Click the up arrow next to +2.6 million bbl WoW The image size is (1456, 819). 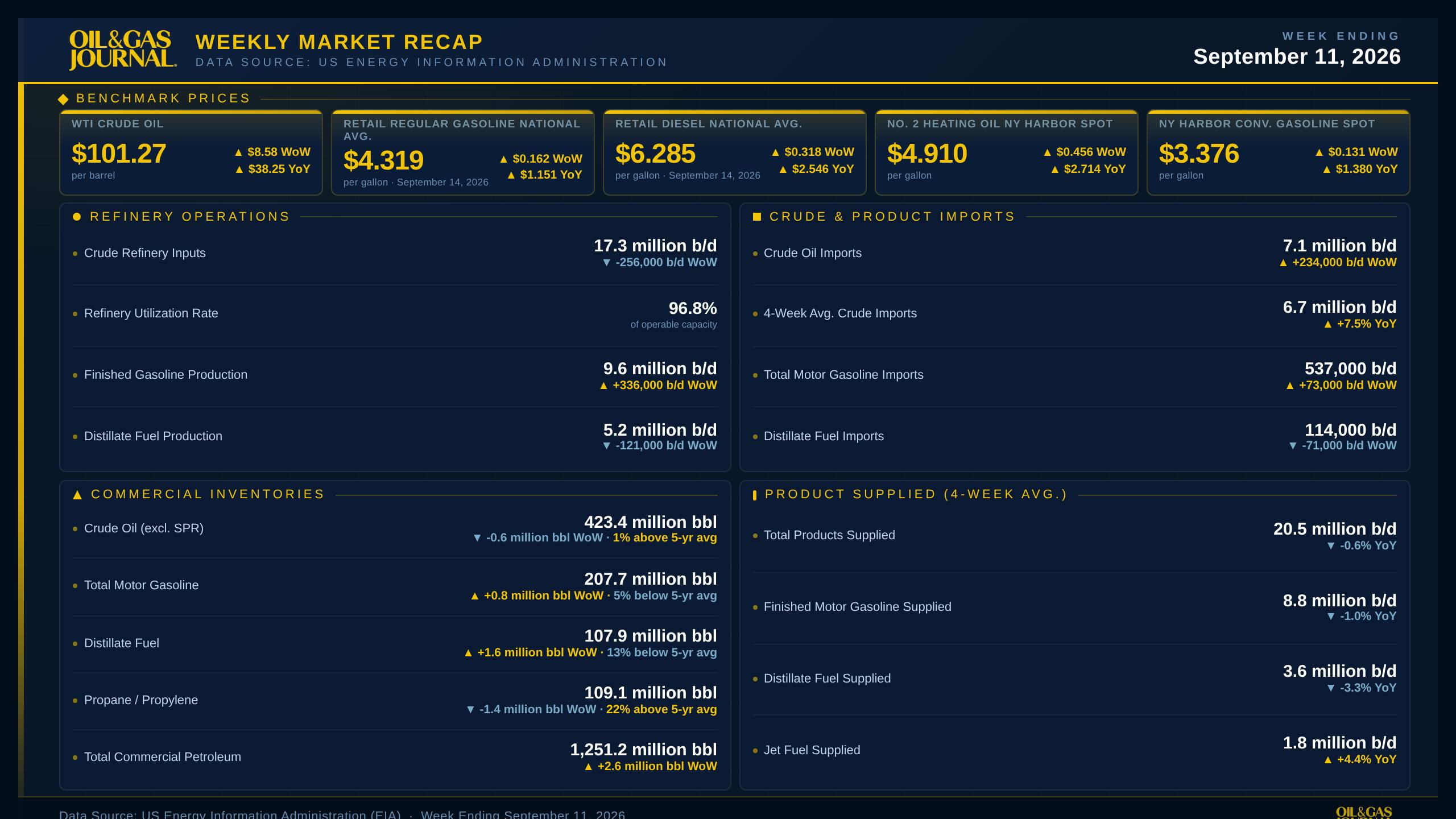(x=588, y=767)
